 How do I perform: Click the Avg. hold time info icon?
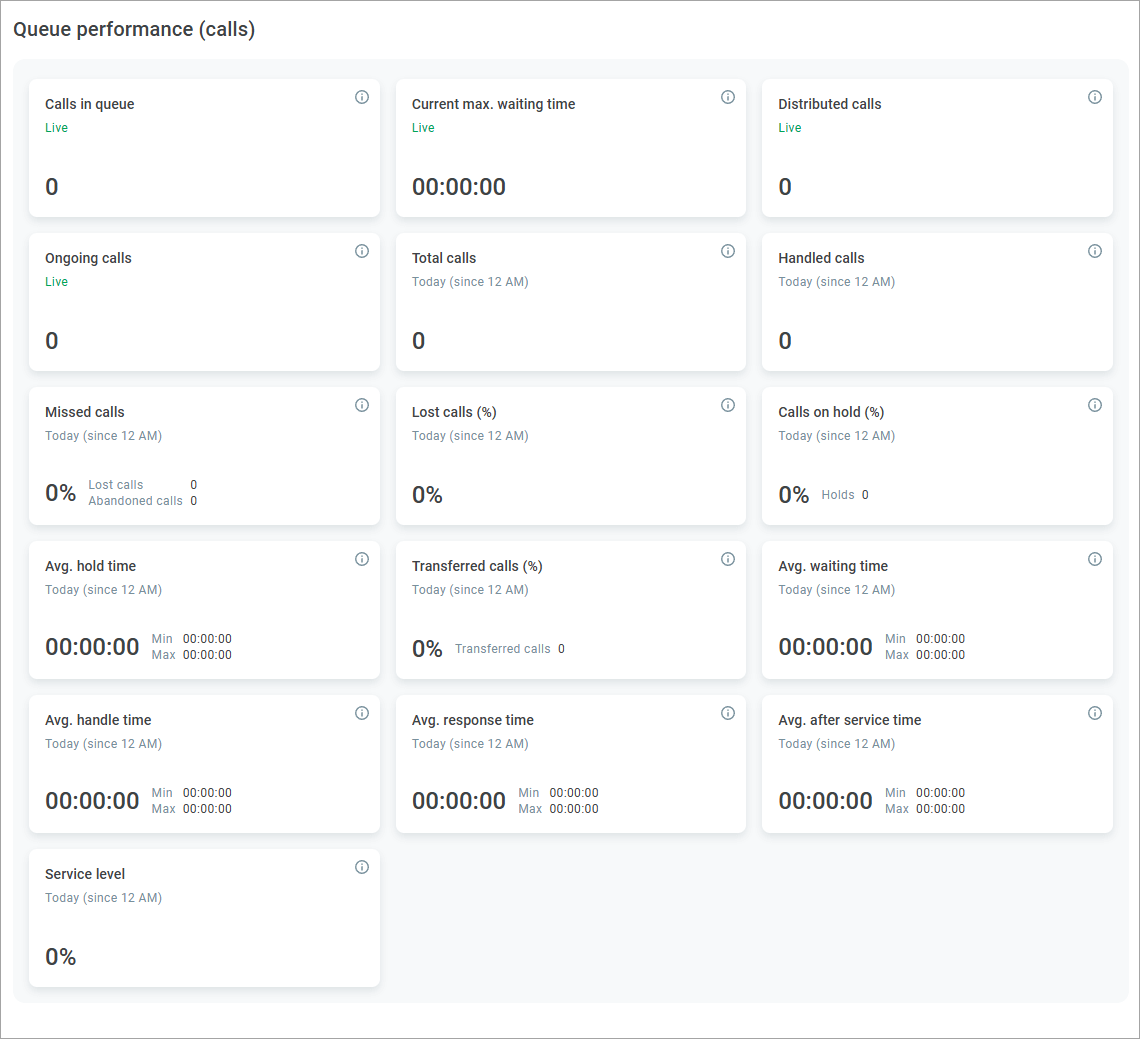coord(361,559)
